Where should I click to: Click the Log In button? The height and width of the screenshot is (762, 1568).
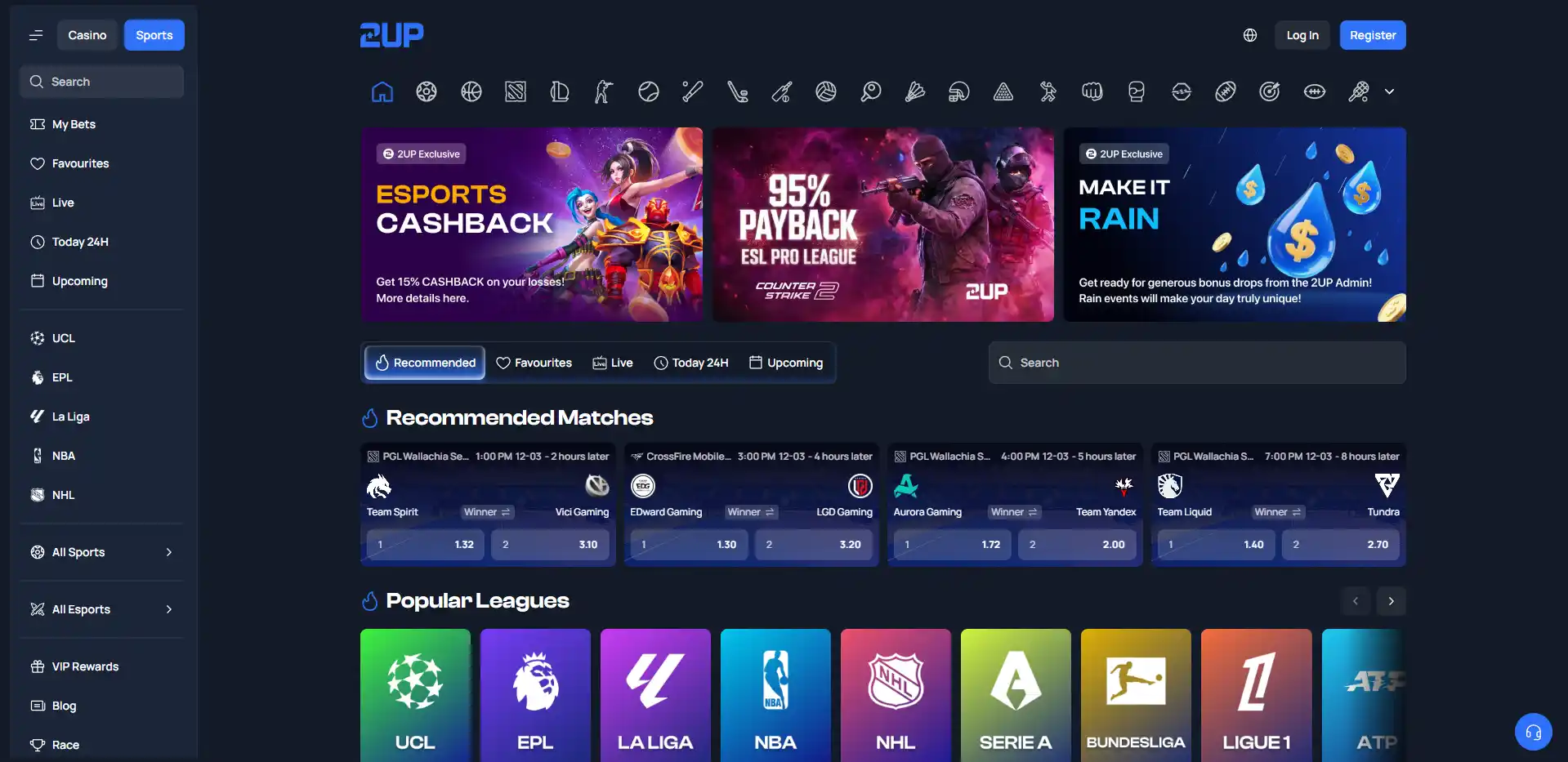tap(1302, 35)
